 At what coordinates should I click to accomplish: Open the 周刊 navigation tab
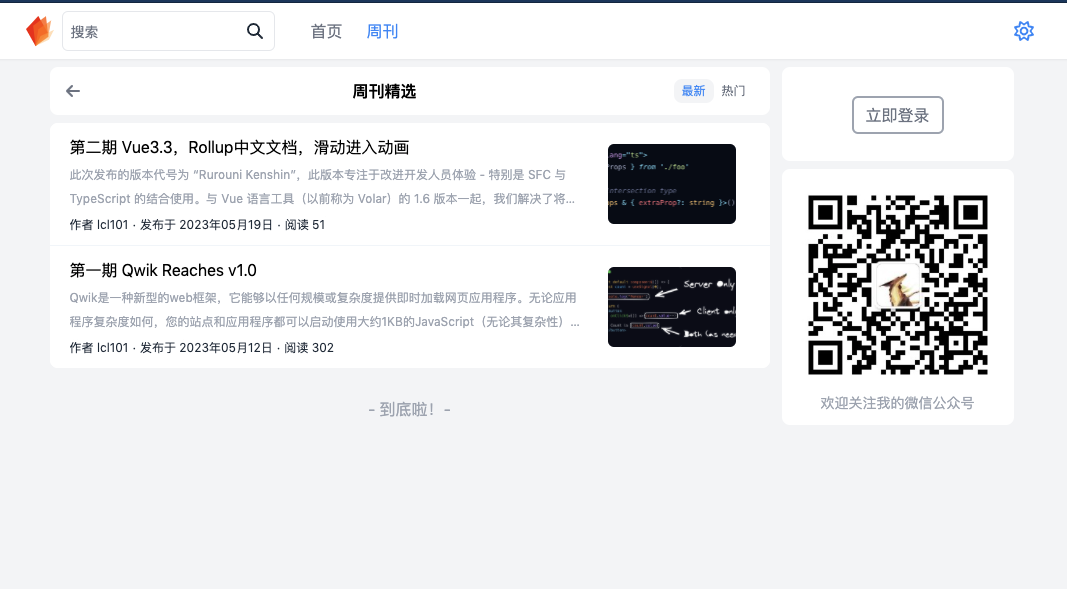tap(382, 31)
